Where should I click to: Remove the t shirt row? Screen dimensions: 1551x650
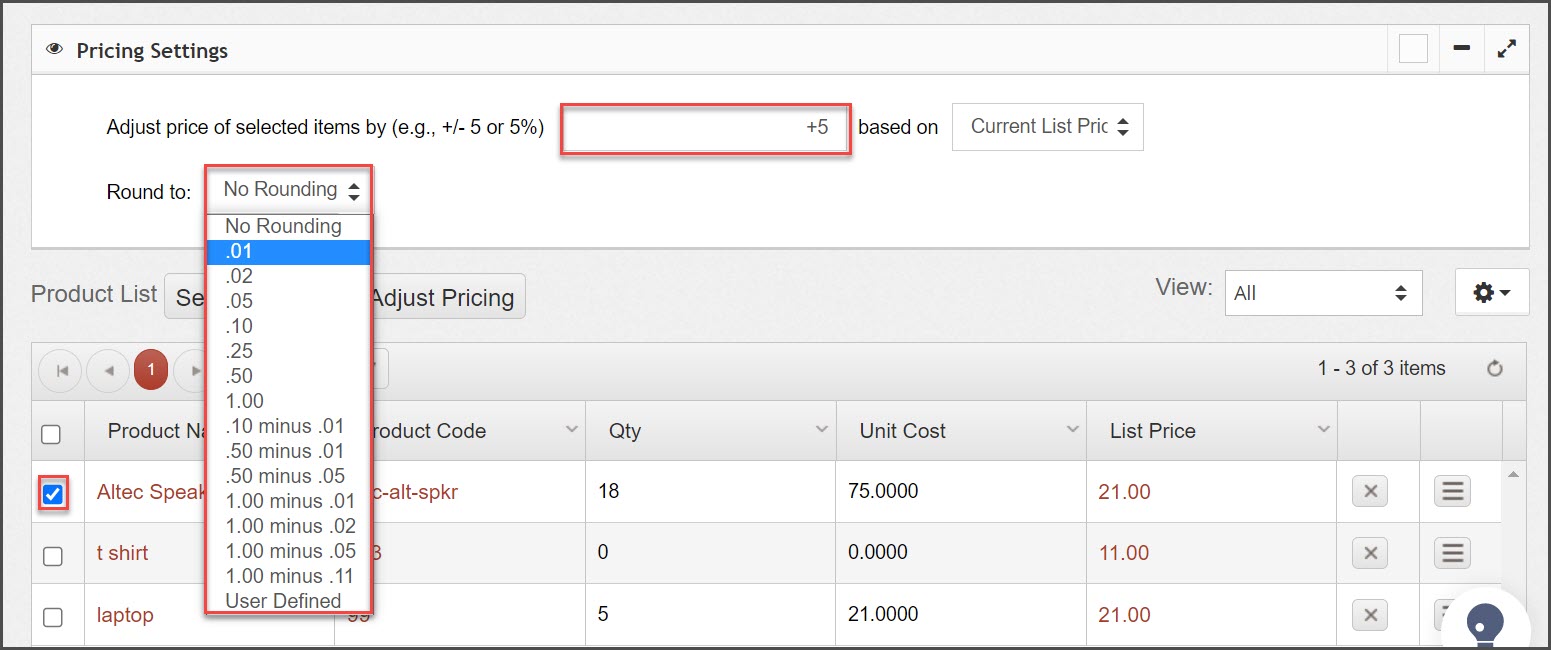coord(1370,552)
